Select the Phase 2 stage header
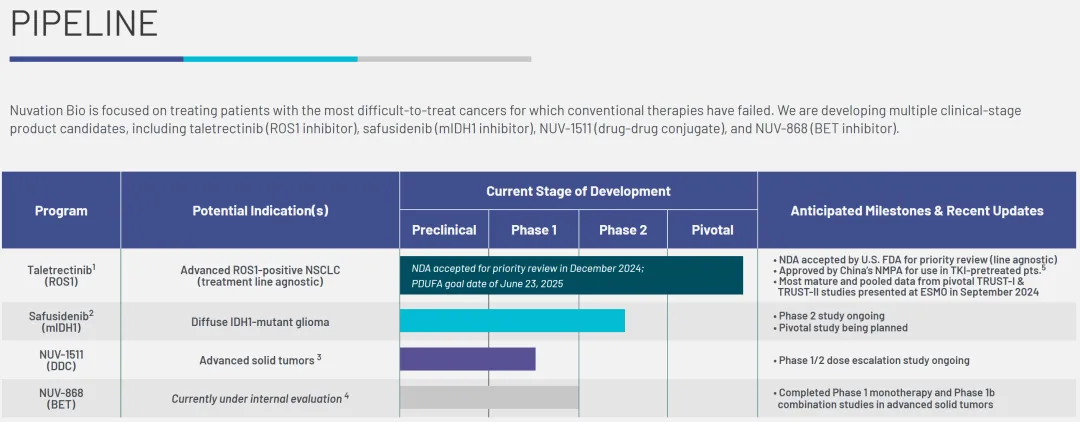This screenshot has width=1080, height=422. (x=623, y=230)
